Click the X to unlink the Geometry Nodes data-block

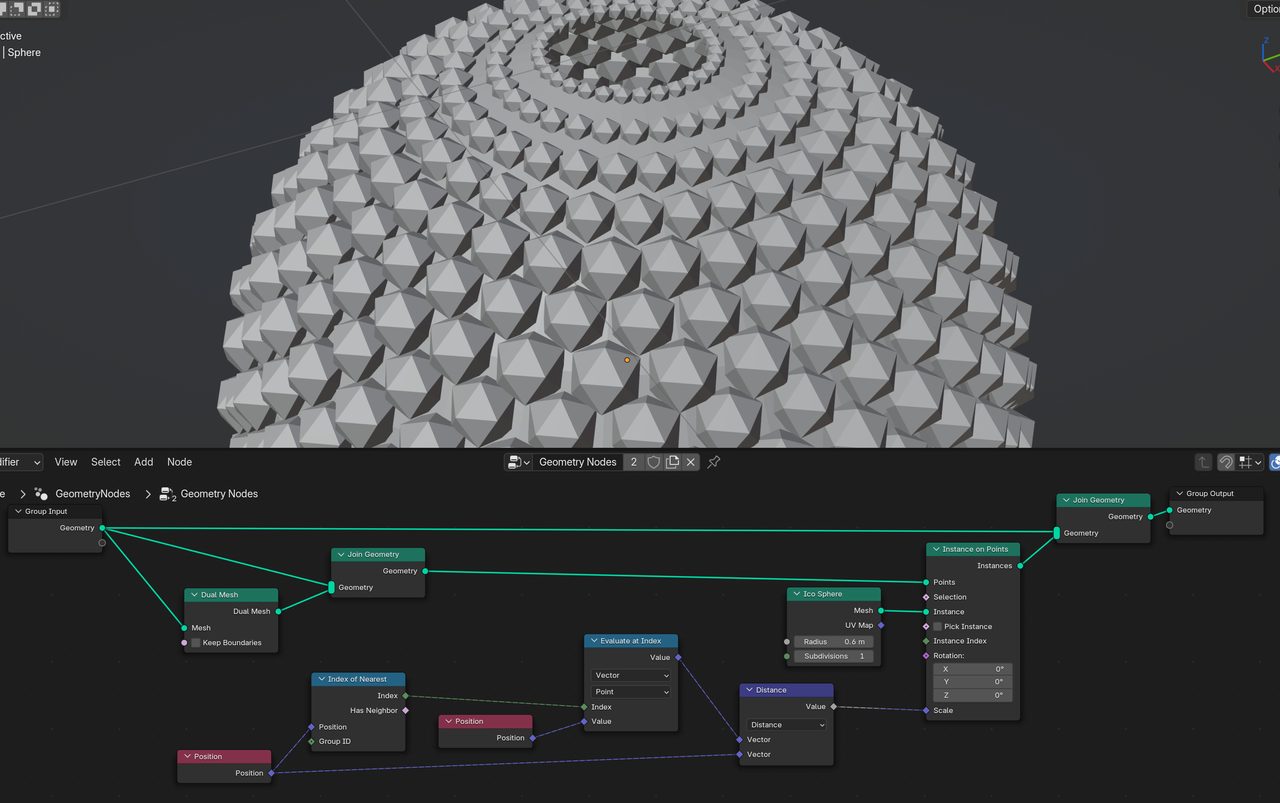coord(690,462)
